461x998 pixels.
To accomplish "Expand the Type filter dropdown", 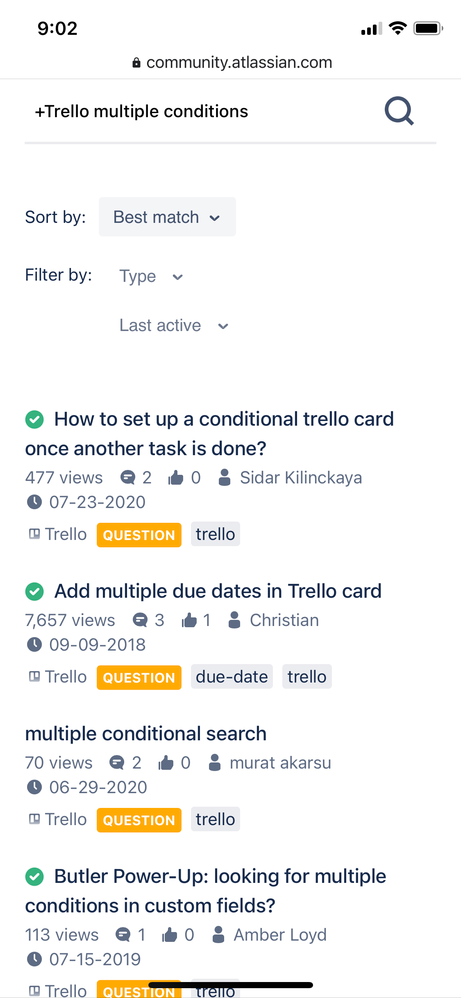I will 152,276.
